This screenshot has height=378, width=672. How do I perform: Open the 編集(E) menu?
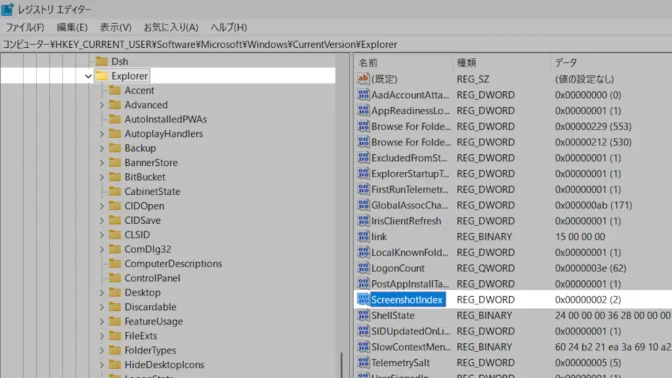pos(72,27)
